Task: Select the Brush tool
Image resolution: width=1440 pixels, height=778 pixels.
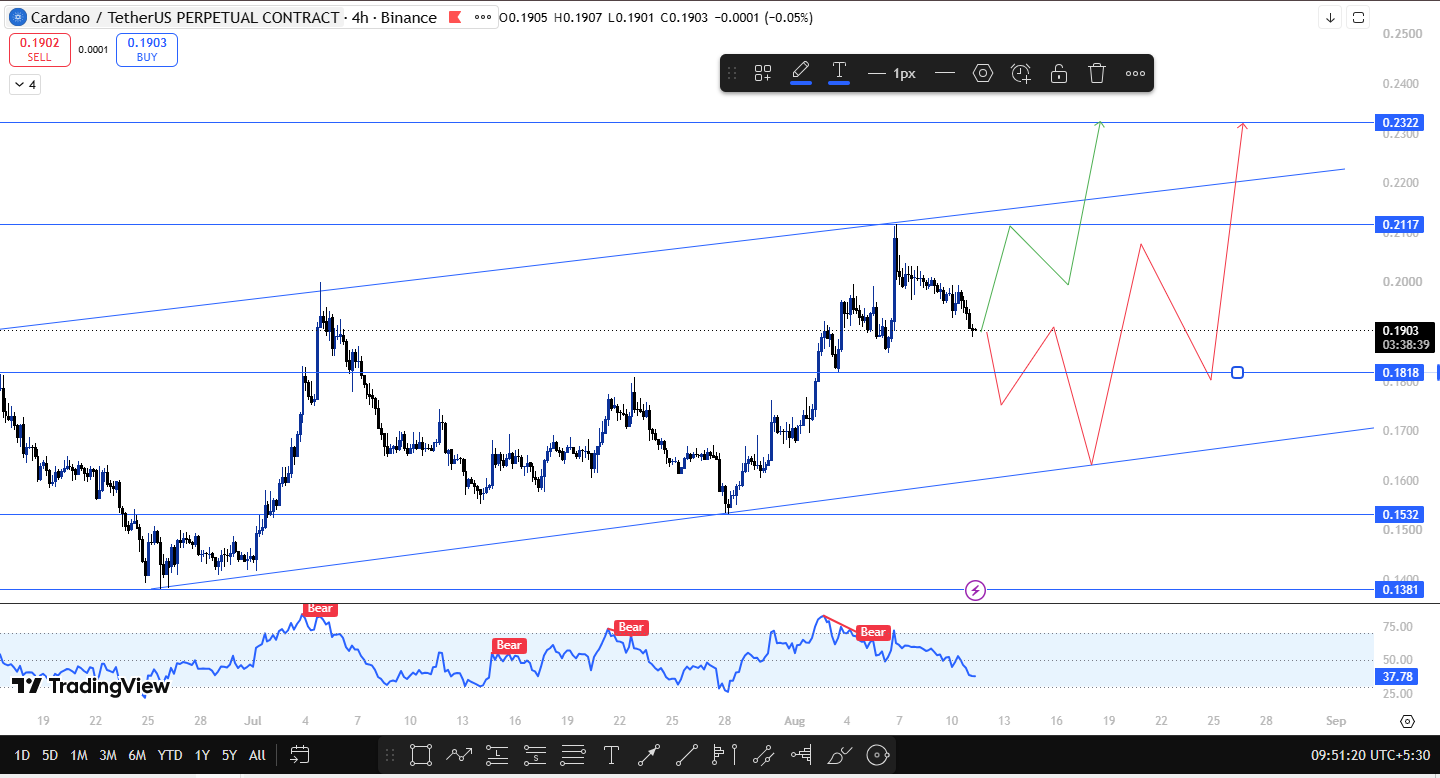Action: pos(839,755)
